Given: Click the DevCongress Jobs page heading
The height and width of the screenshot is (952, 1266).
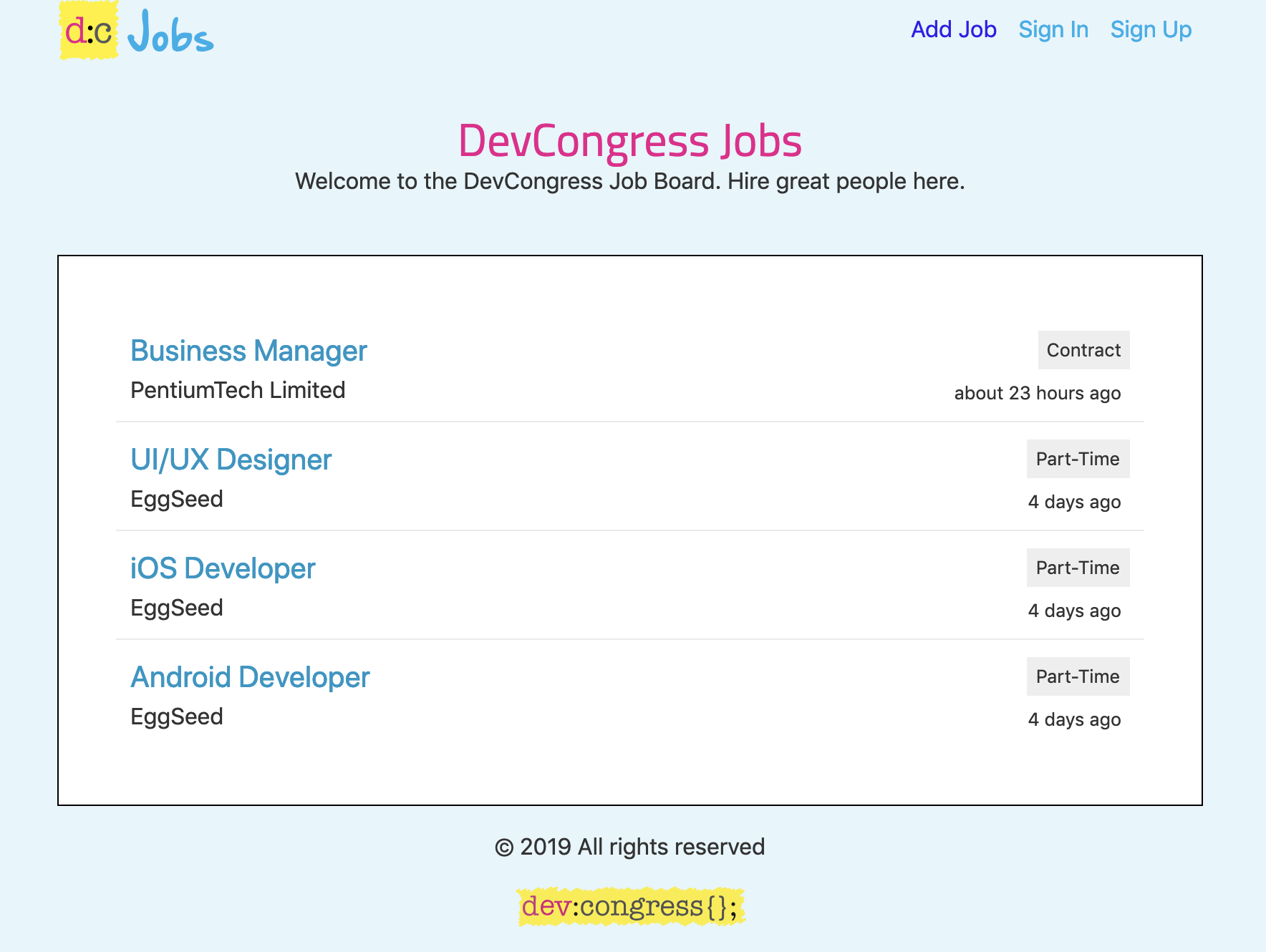Looking at the screenshot, I should [629, 140].
